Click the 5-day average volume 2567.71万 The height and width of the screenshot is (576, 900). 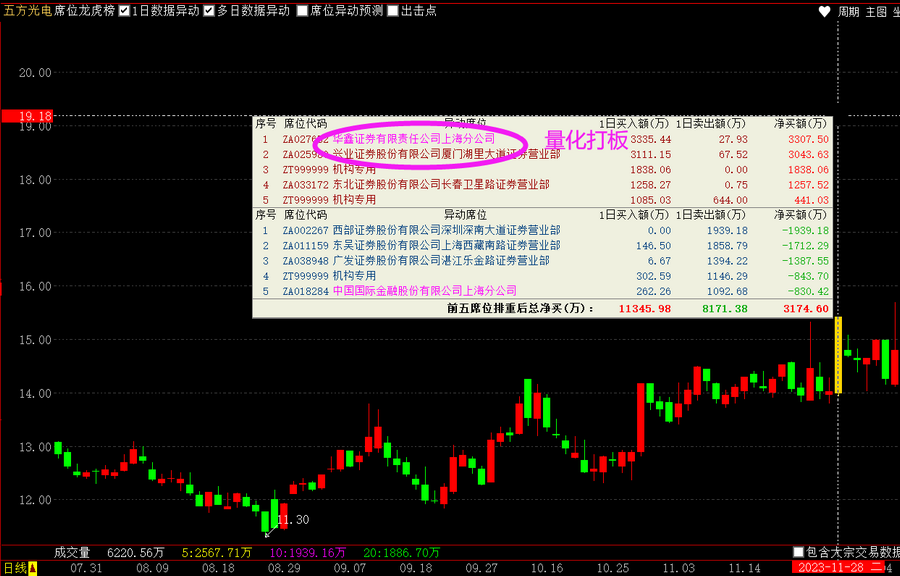[x=217, y=552]
